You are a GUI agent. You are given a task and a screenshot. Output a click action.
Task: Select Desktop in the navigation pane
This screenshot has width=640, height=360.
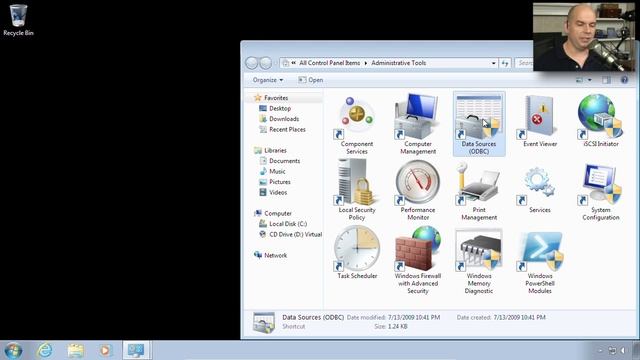point(280,109)
